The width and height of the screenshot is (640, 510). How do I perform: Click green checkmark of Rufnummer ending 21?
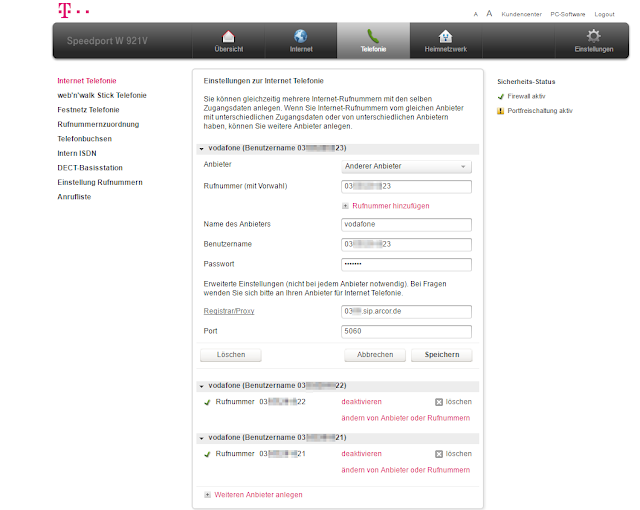tap(207, 454)
